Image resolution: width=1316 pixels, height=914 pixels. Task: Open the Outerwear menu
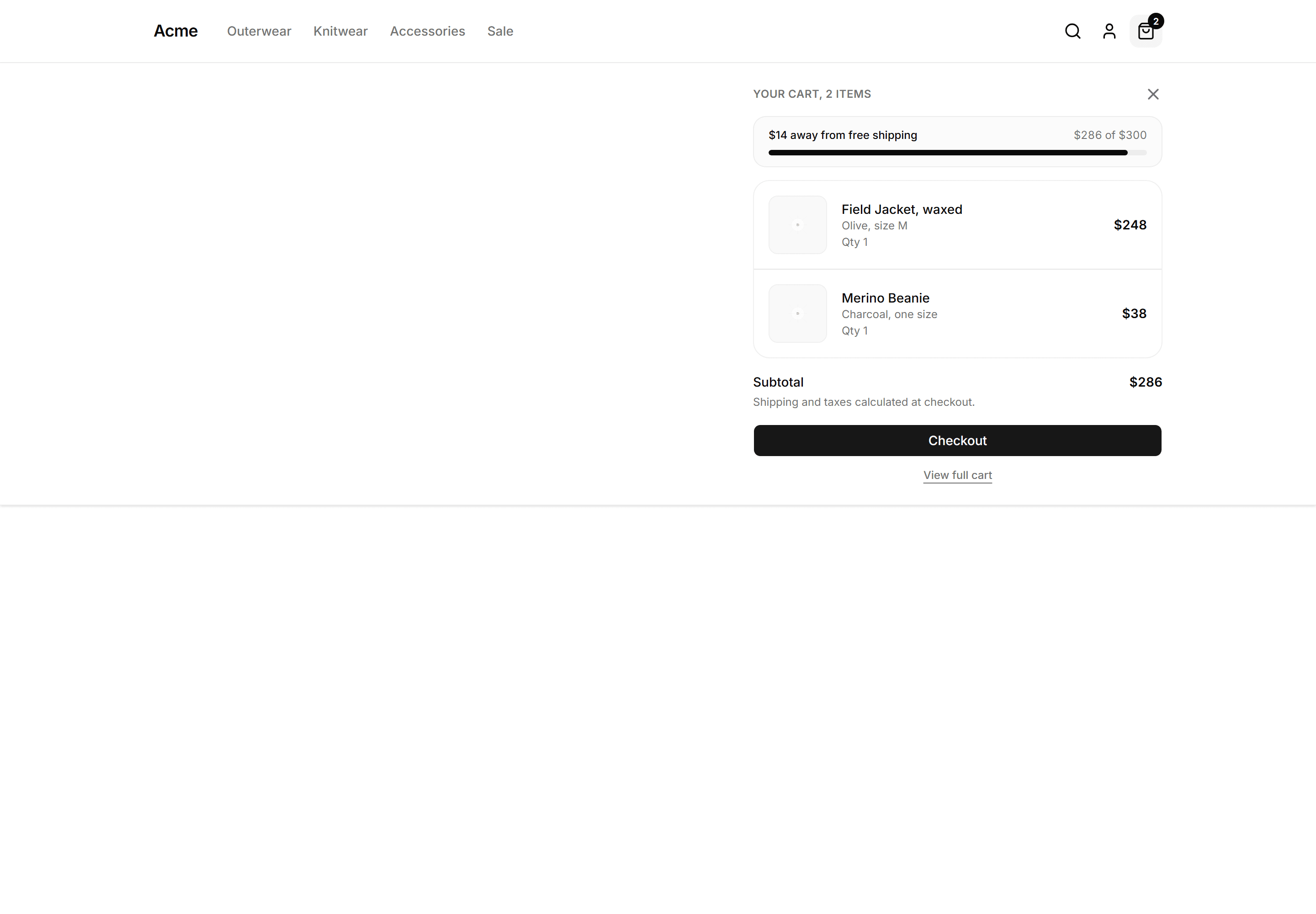click(259, 31)
